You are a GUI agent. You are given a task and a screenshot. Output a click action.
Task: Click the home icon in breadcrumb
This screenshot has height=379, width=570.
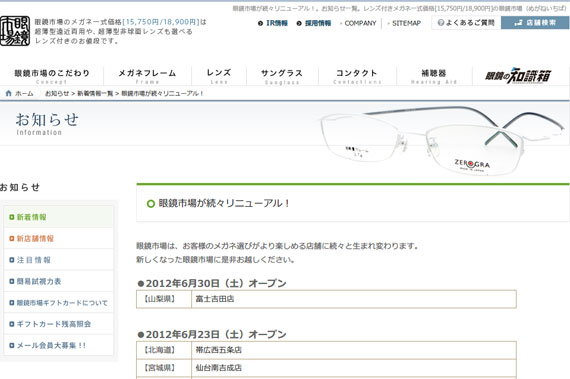[9, 93]
